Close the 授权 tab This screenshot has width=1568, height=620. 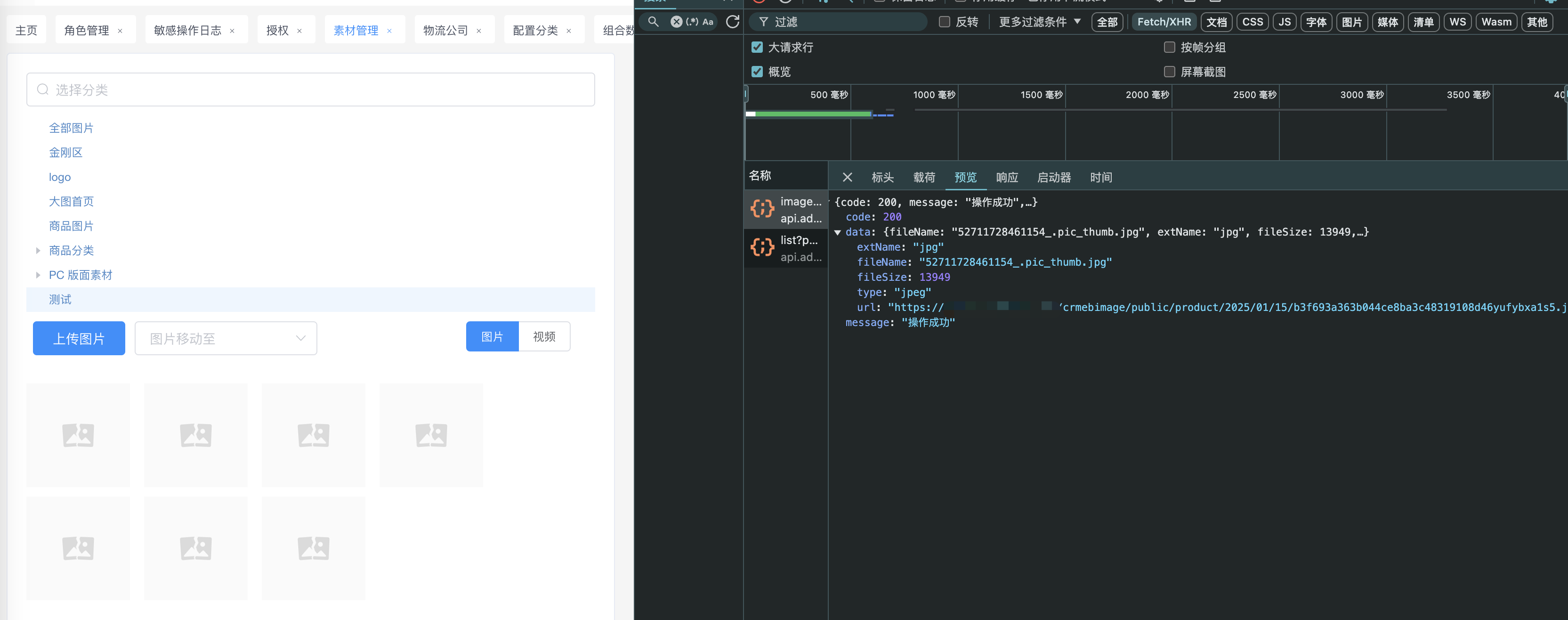tap(299, 31)
